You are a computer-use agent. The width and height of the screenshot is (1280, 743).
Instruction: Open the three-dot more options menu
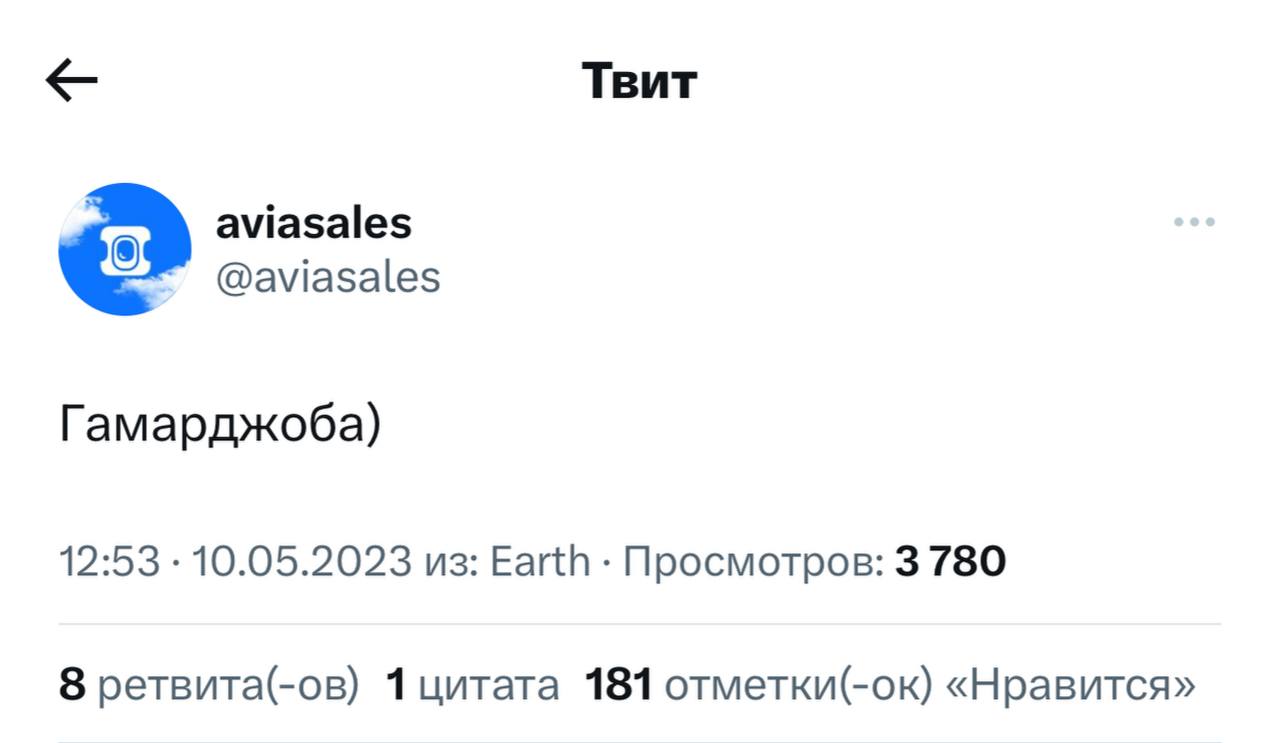[1194, 222]
